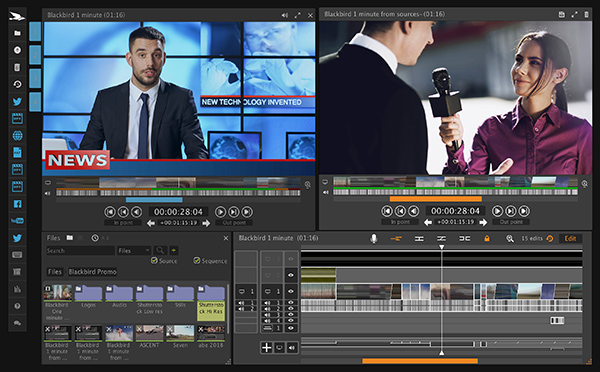This screenshot has height=372, width=600.
Task: Toggle the orange timeline lock icon
Action: [486, 238]
